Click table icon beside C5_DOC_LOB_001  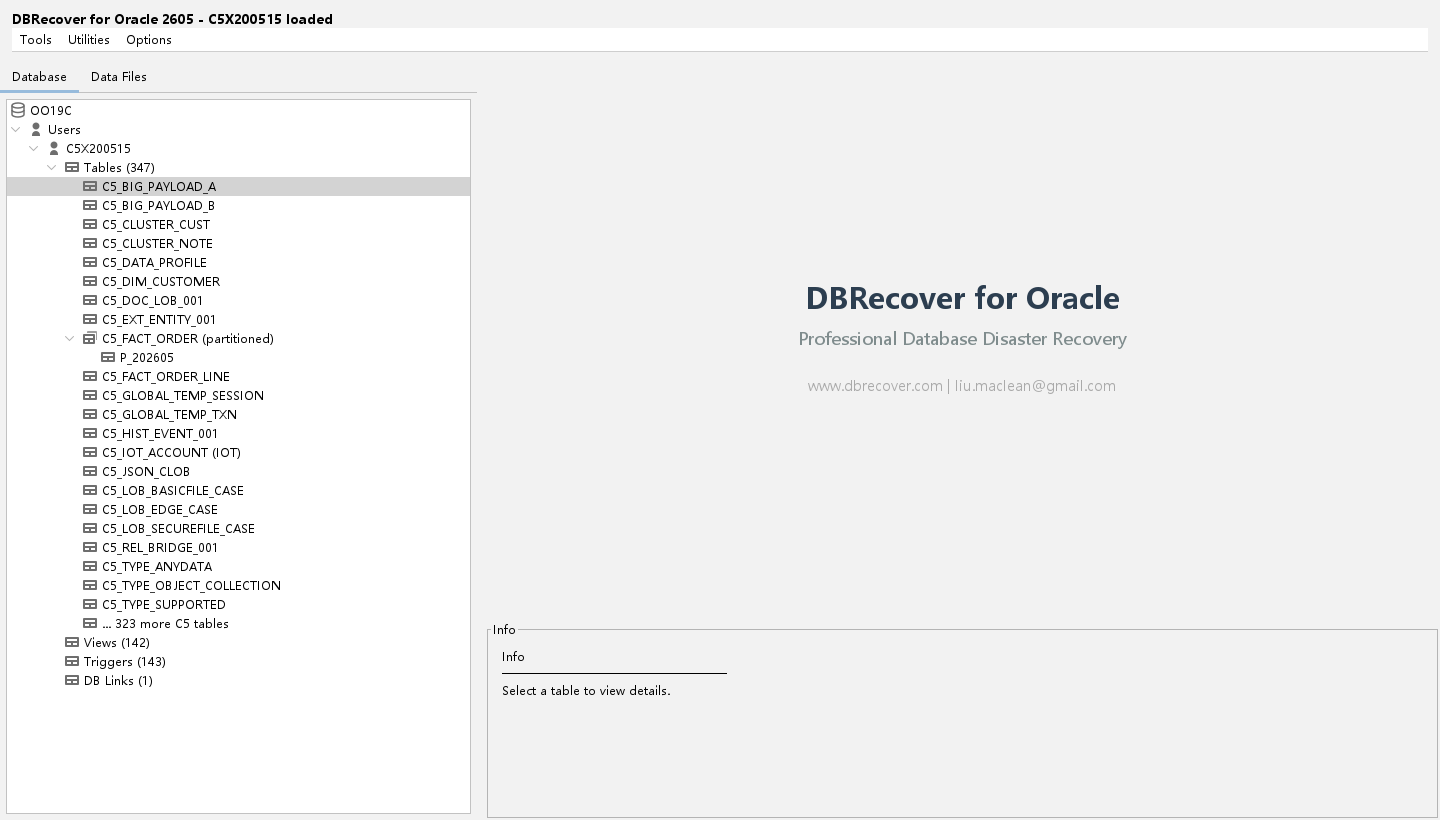(90, 301)
